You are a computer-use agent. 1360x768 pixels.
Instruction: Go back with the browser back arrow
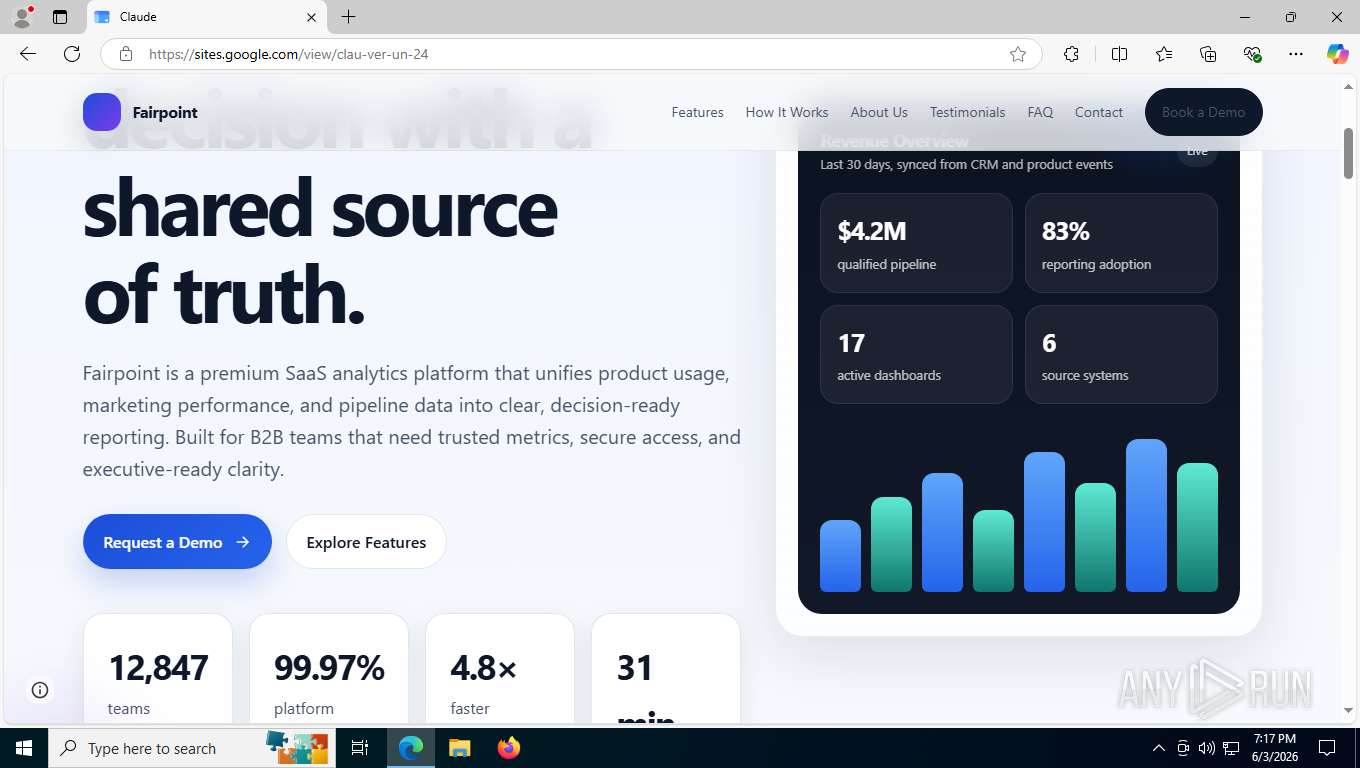28,54
